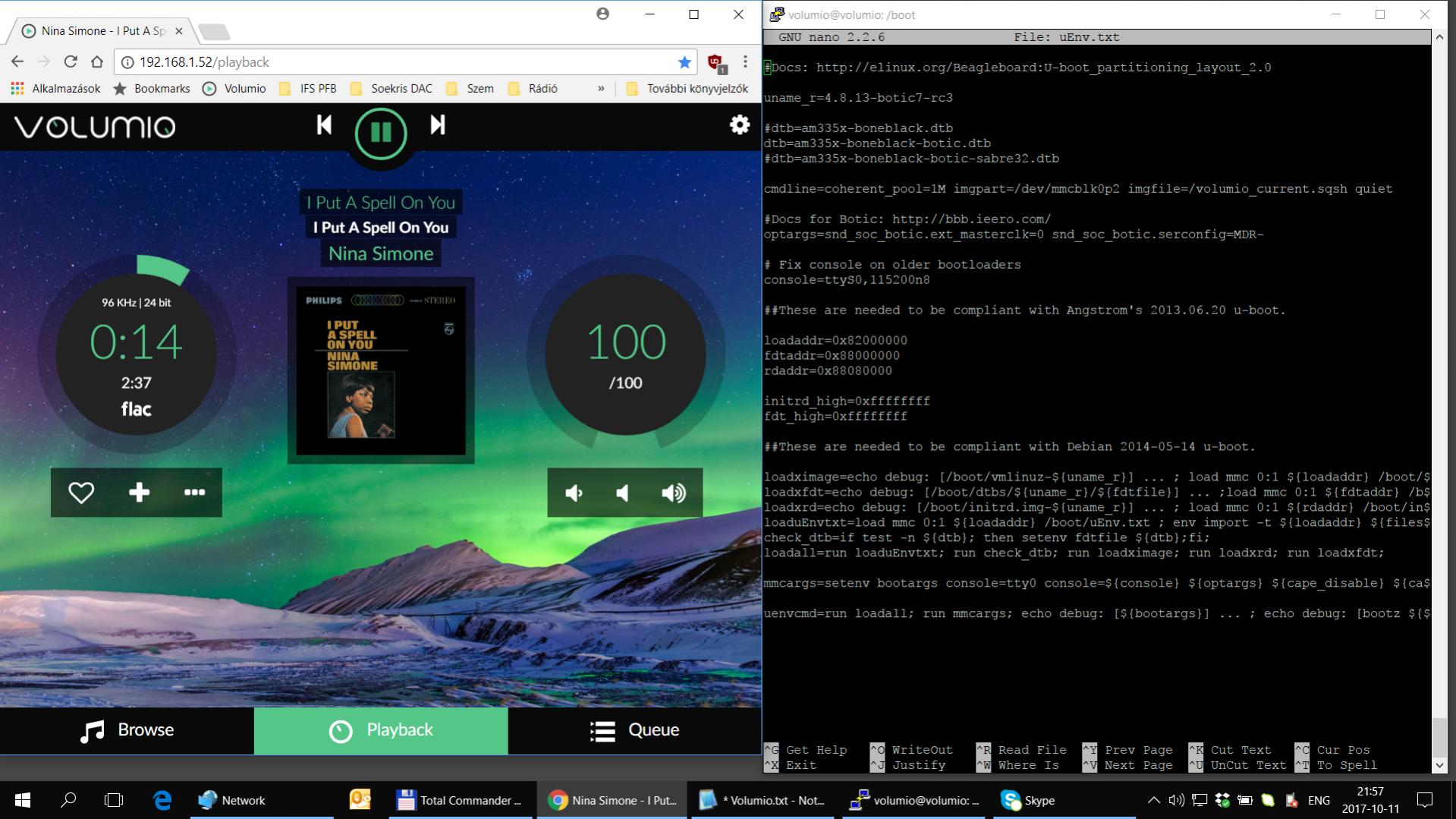Image resolution: width=1456 pixels, height=819 pixels.
Task: Open the IFS PFB bookmark folder
Action: (308, 89)
